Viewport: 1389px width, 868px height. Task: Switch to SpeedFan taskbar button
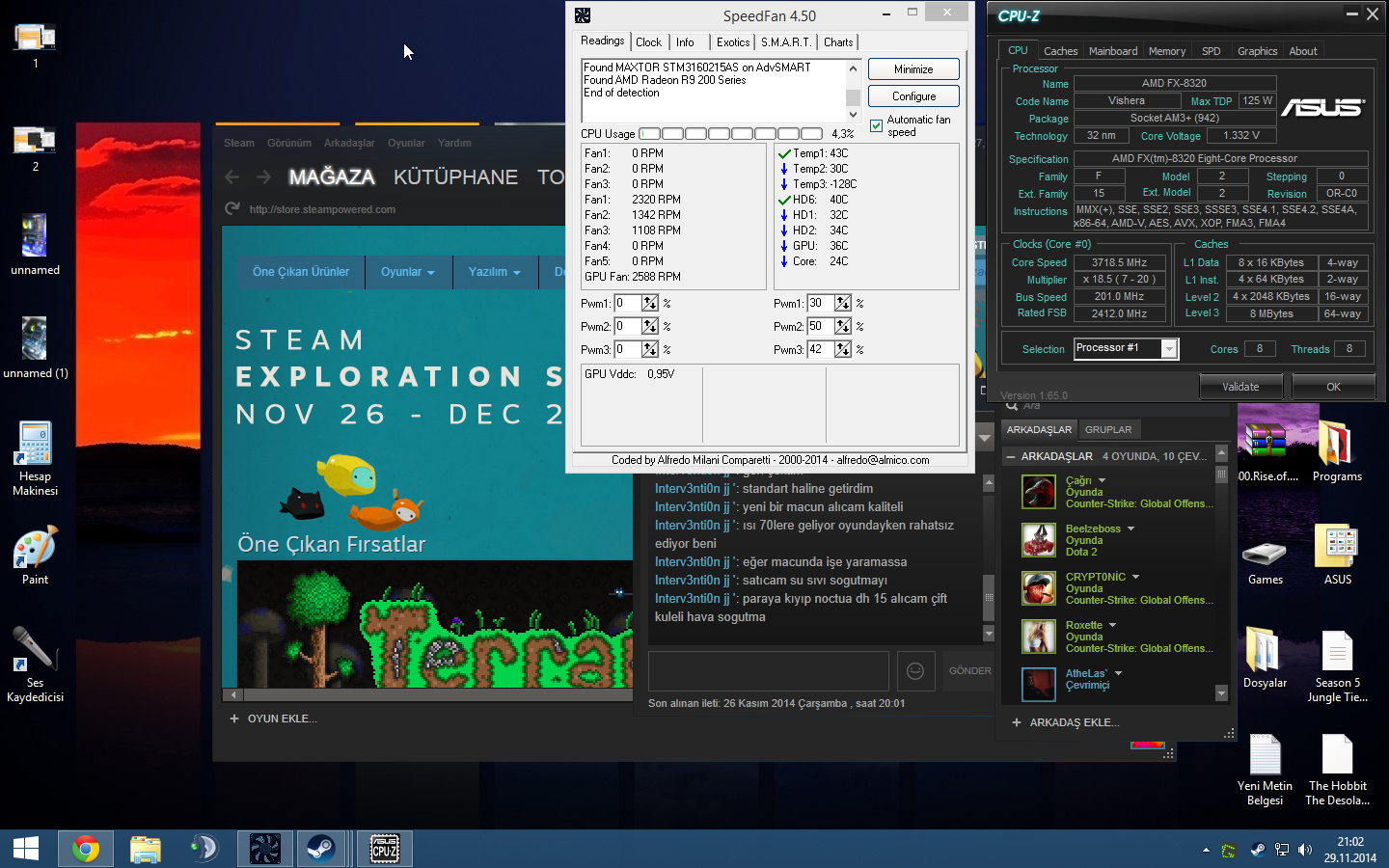[x=264, y=849]
